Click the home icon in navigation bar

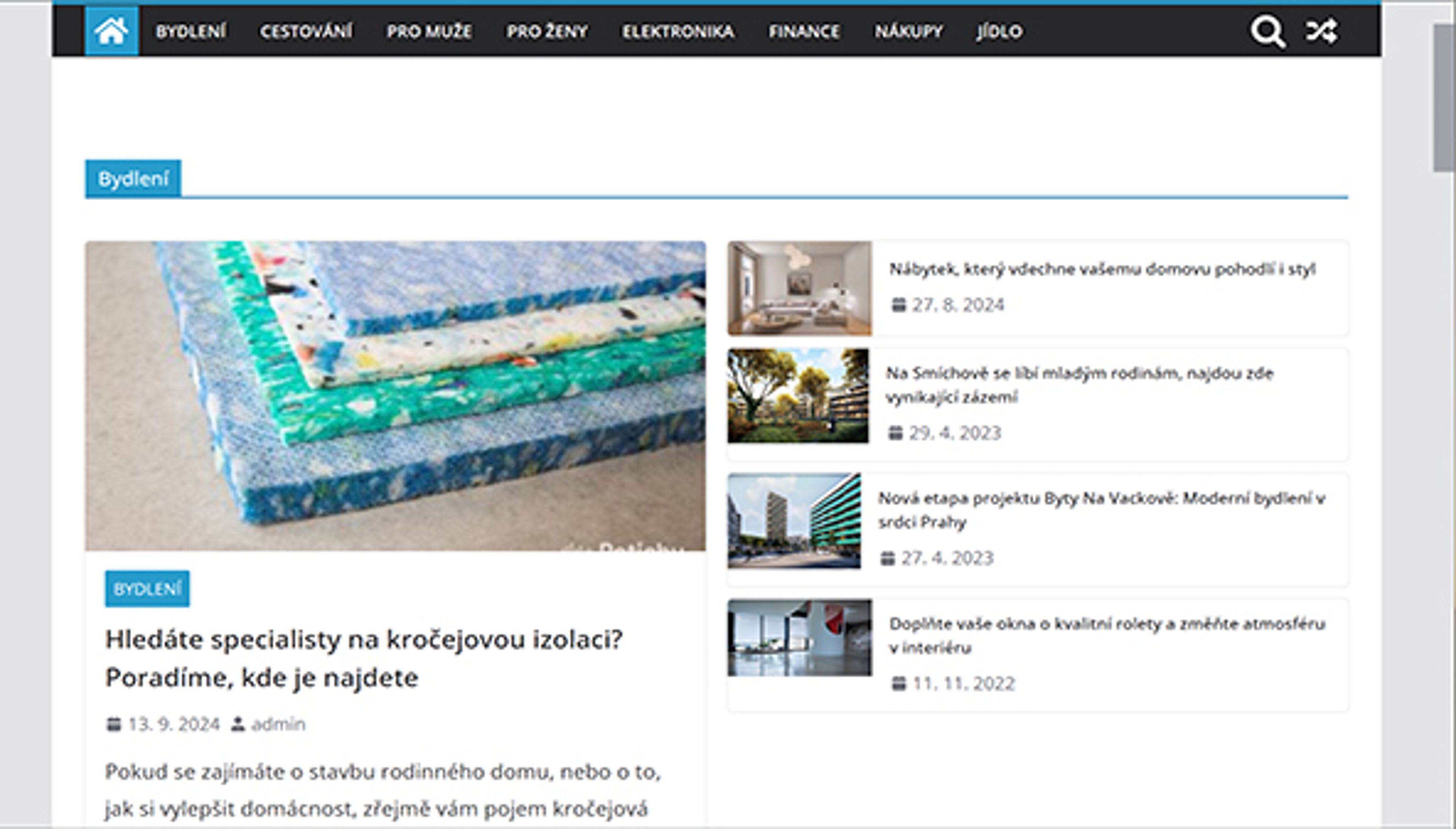[111, 31]
